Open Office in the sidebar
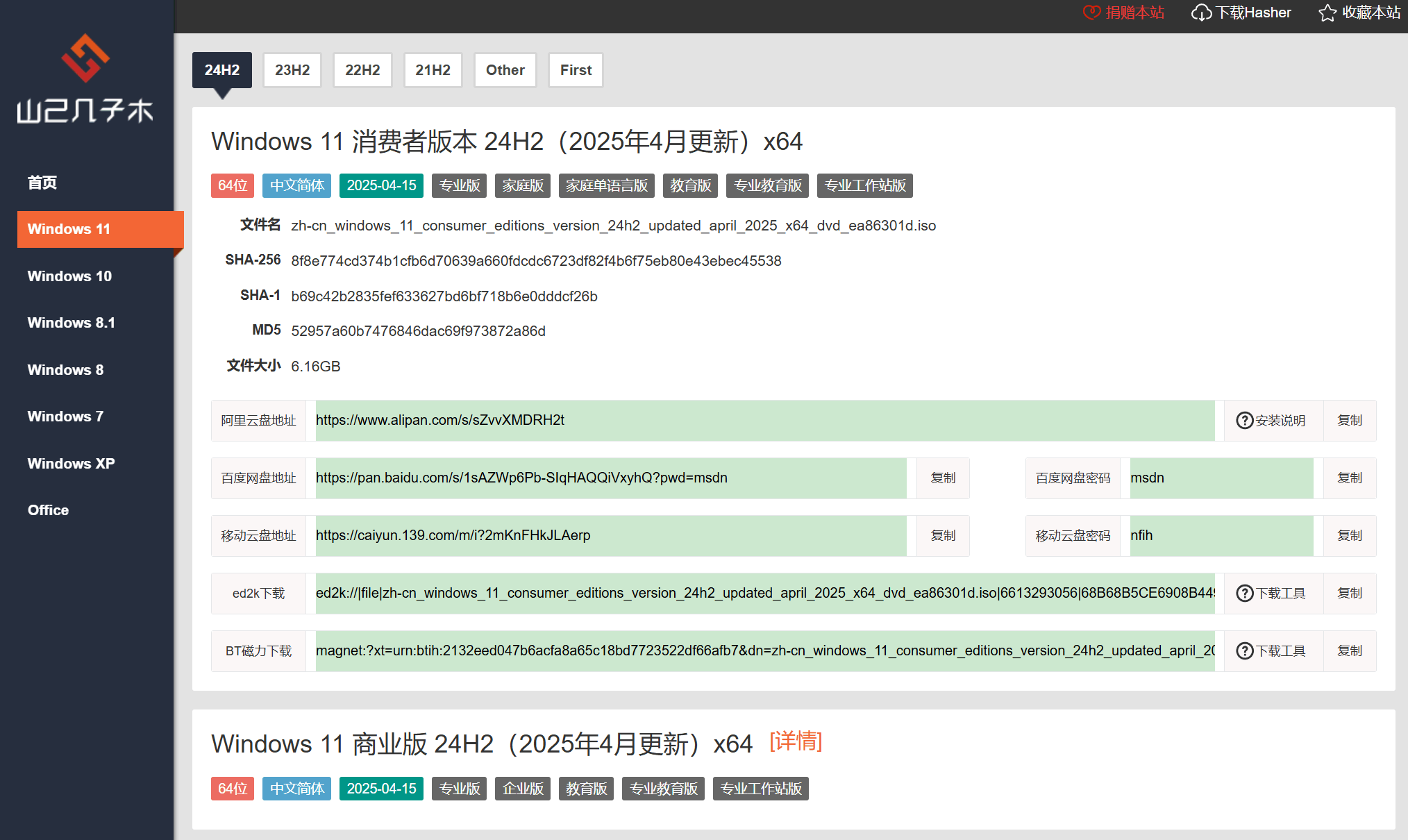Image resolution: width=1408 pixels, height=840 pixels. click(48, 510)
